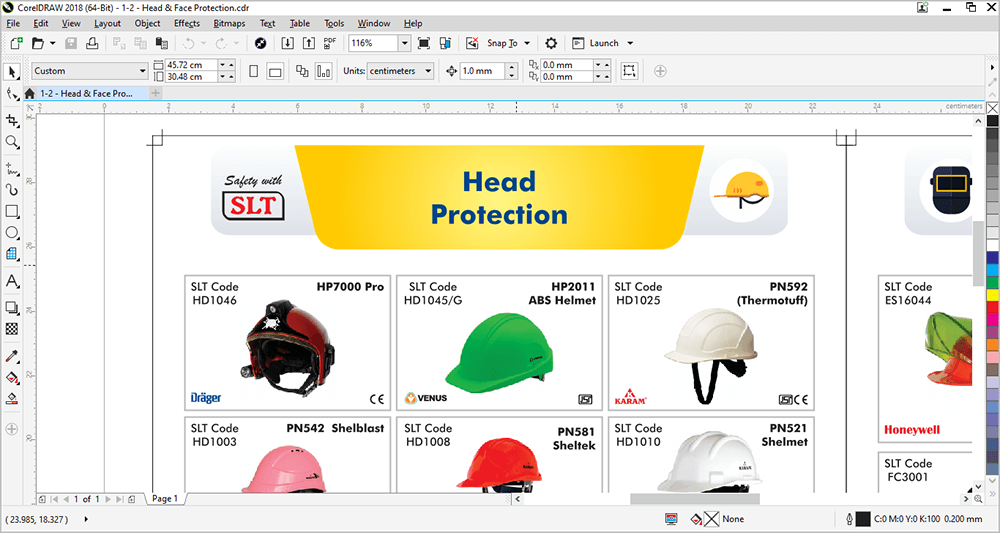Click the Search content round icon

260,43
